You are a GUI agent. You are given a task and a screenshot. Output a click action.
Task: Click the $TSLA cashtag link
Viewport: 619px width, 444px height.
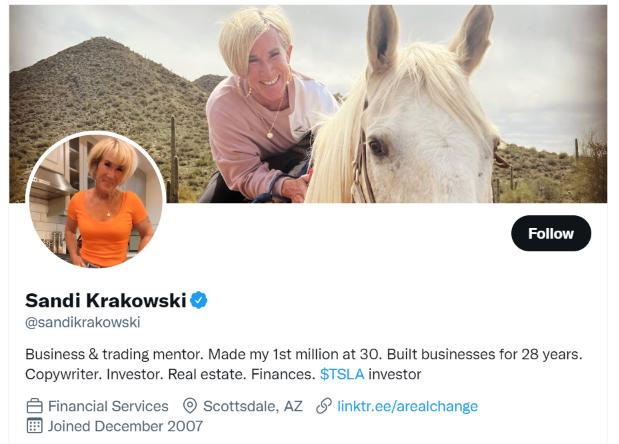point(342,374)
